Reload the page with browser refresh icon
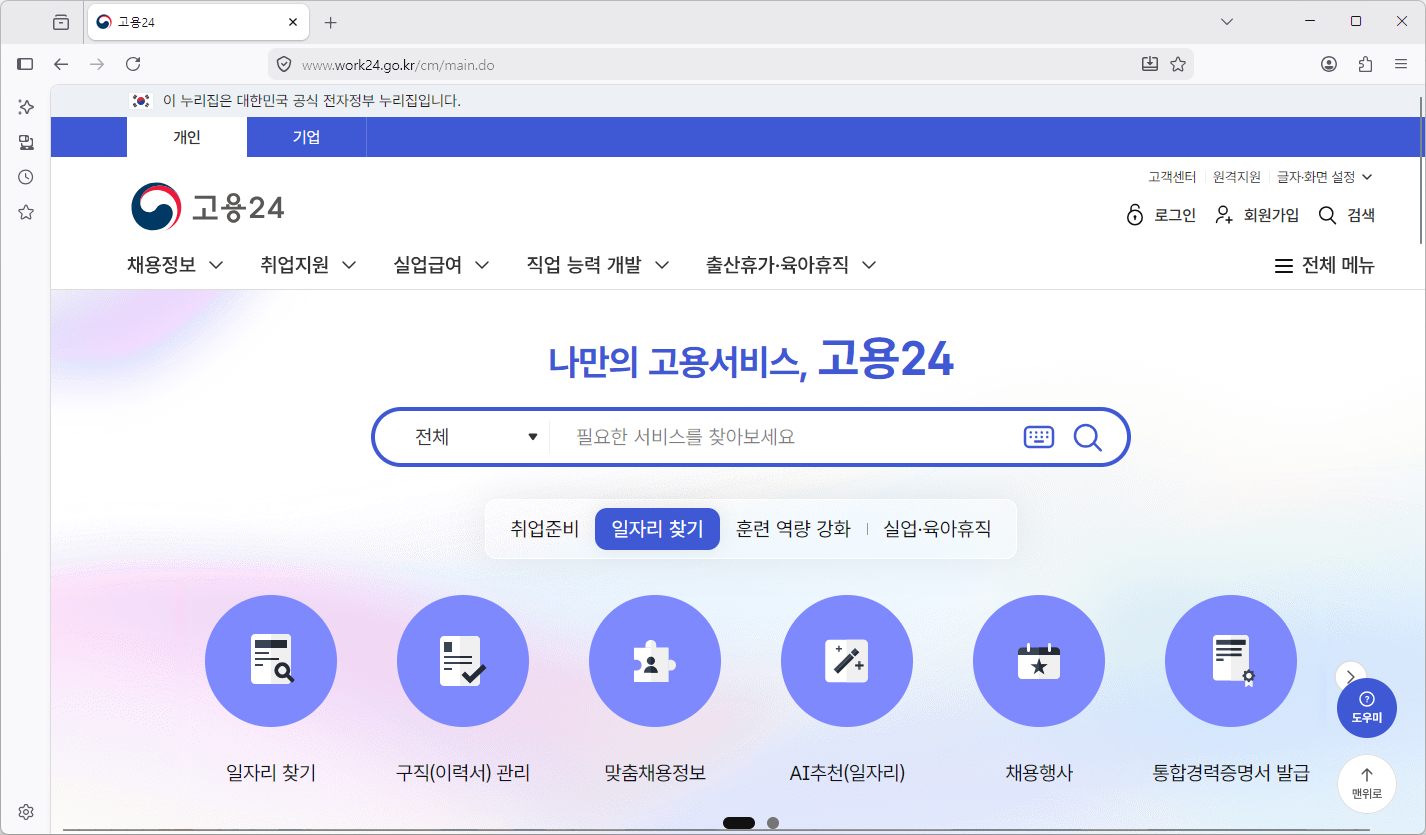Screen dimensions: 1426x835 click(x=133, y=64)
